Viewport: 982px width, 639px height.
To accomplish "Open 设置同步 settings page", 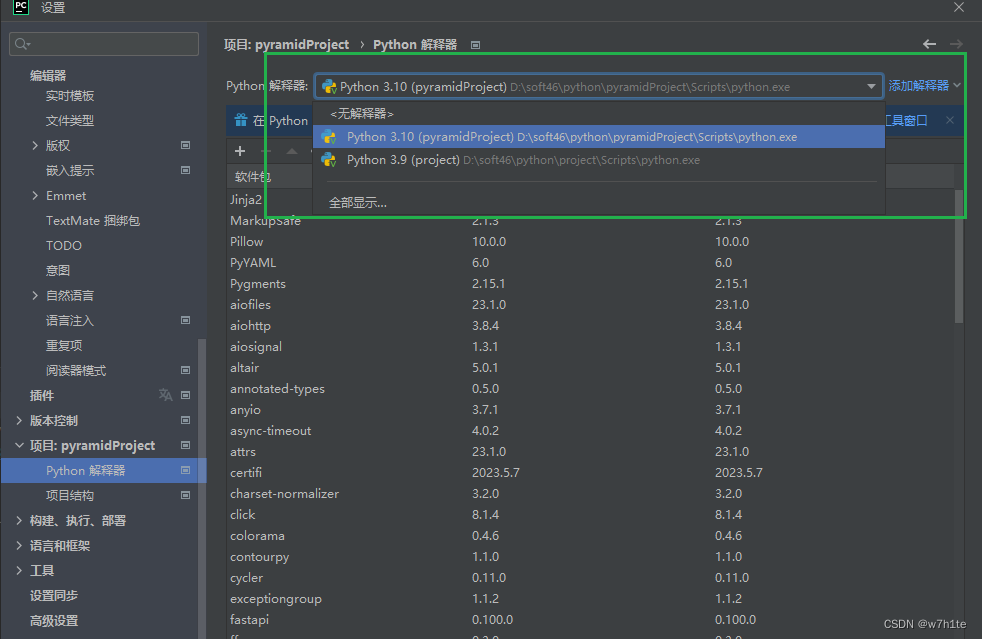I will coord(54,596).
